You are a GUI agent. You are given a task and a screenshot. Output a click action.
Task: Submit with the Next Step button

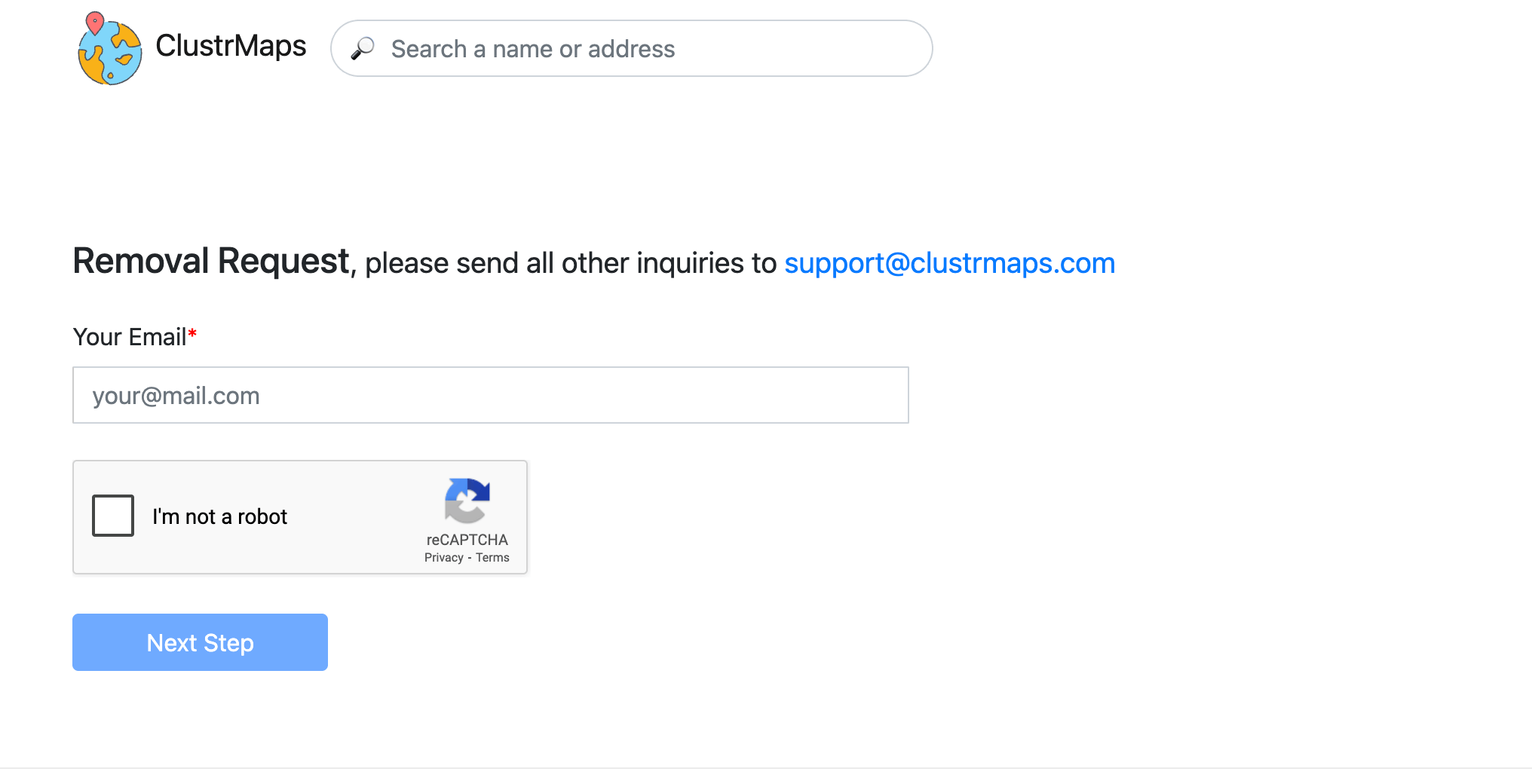(x=200, y=642)
